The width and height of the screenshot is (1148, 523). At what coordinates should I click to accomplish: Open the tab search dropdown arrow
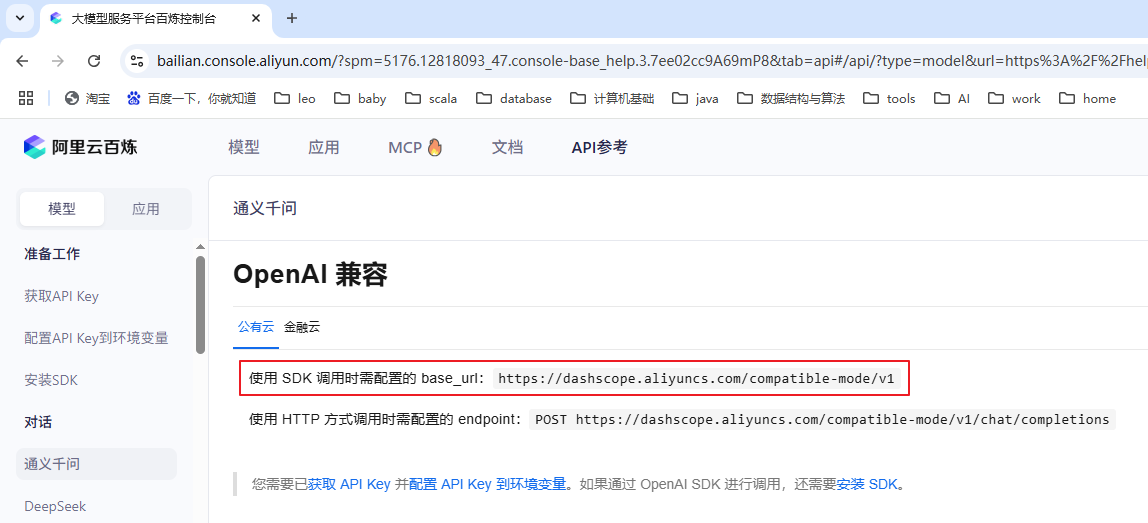pos(19,18)
